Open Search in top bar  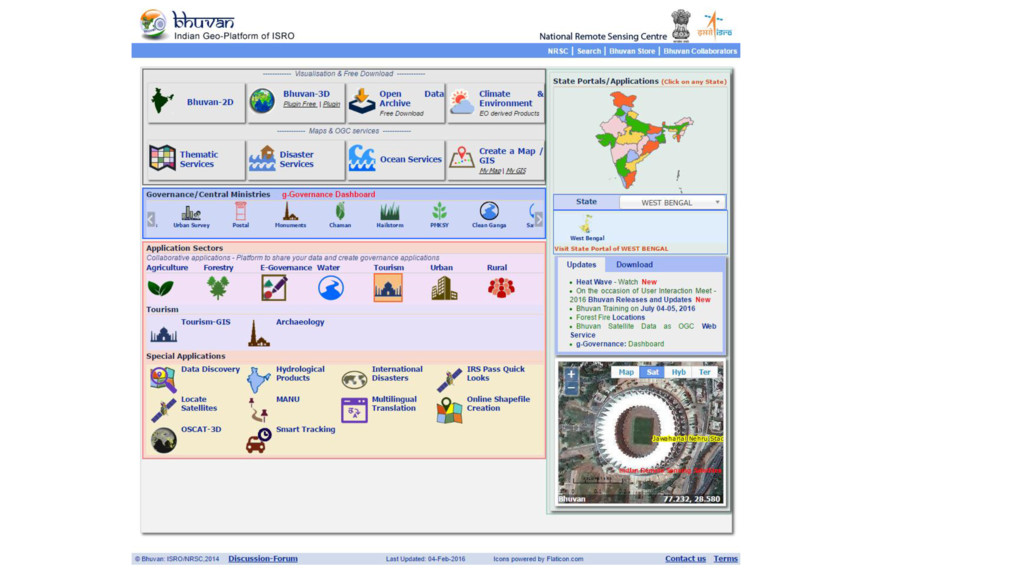(x=588, y=51)
